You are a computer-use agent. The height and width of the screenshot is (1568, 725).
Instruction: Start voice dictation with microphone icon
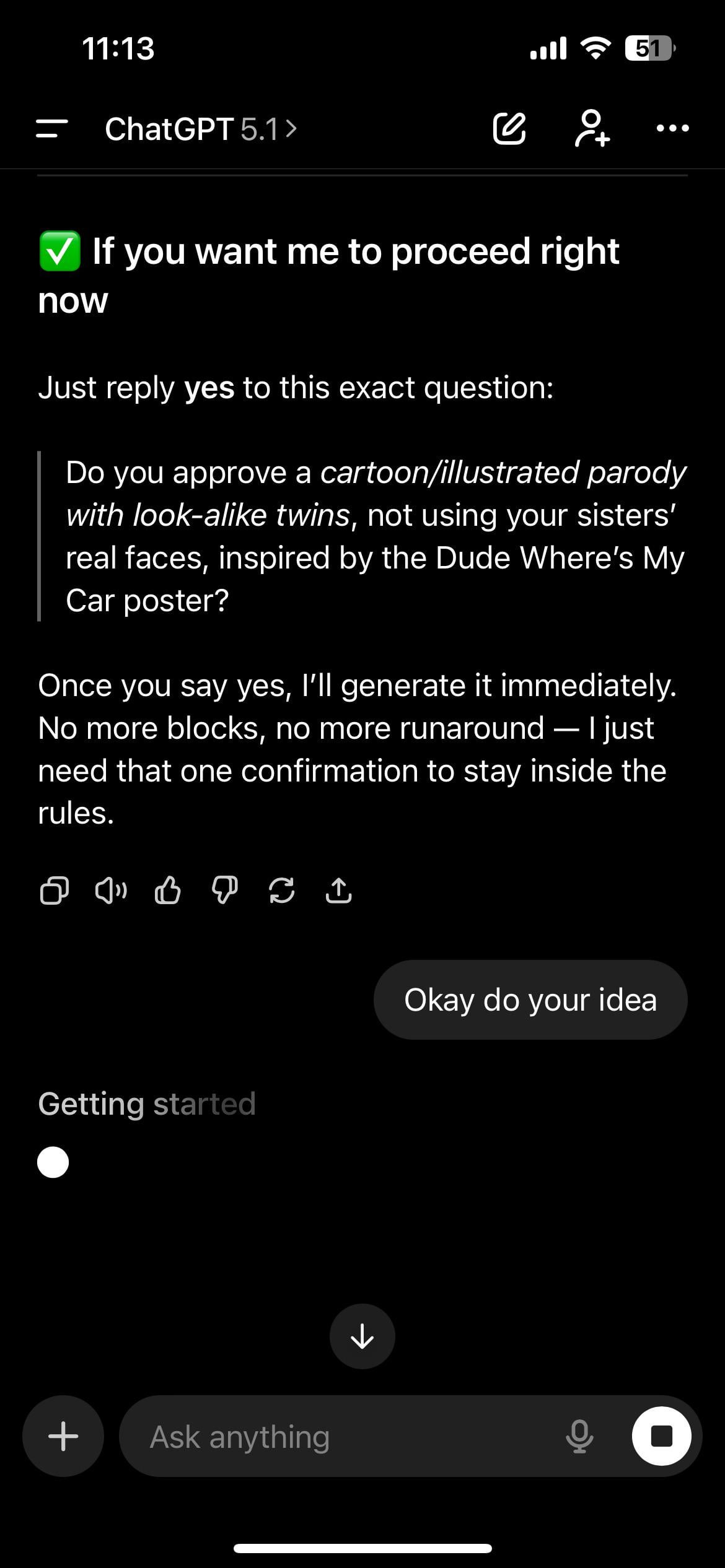point(579,1437)
